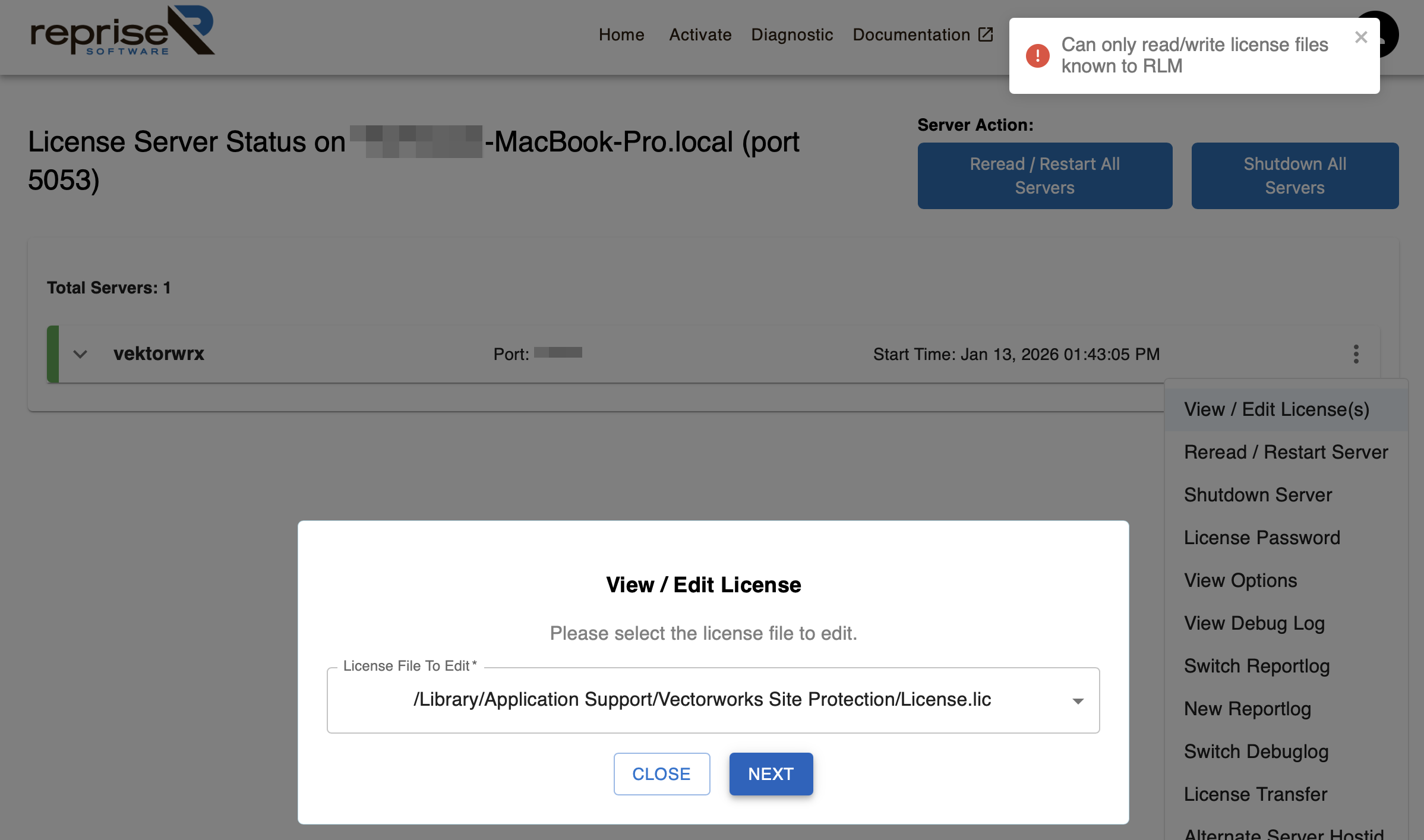Expand the vektorwrx server row chevron
1424x840 pixels.
pyautogui.click(x=80, y=354)
